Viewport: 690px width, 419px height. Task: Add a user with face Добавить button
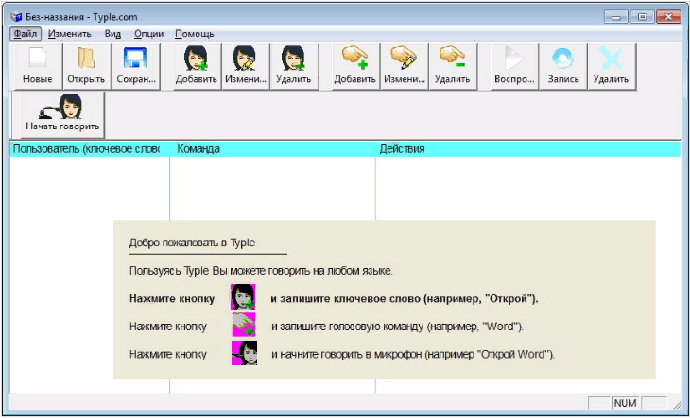click(x=197, y=66)
